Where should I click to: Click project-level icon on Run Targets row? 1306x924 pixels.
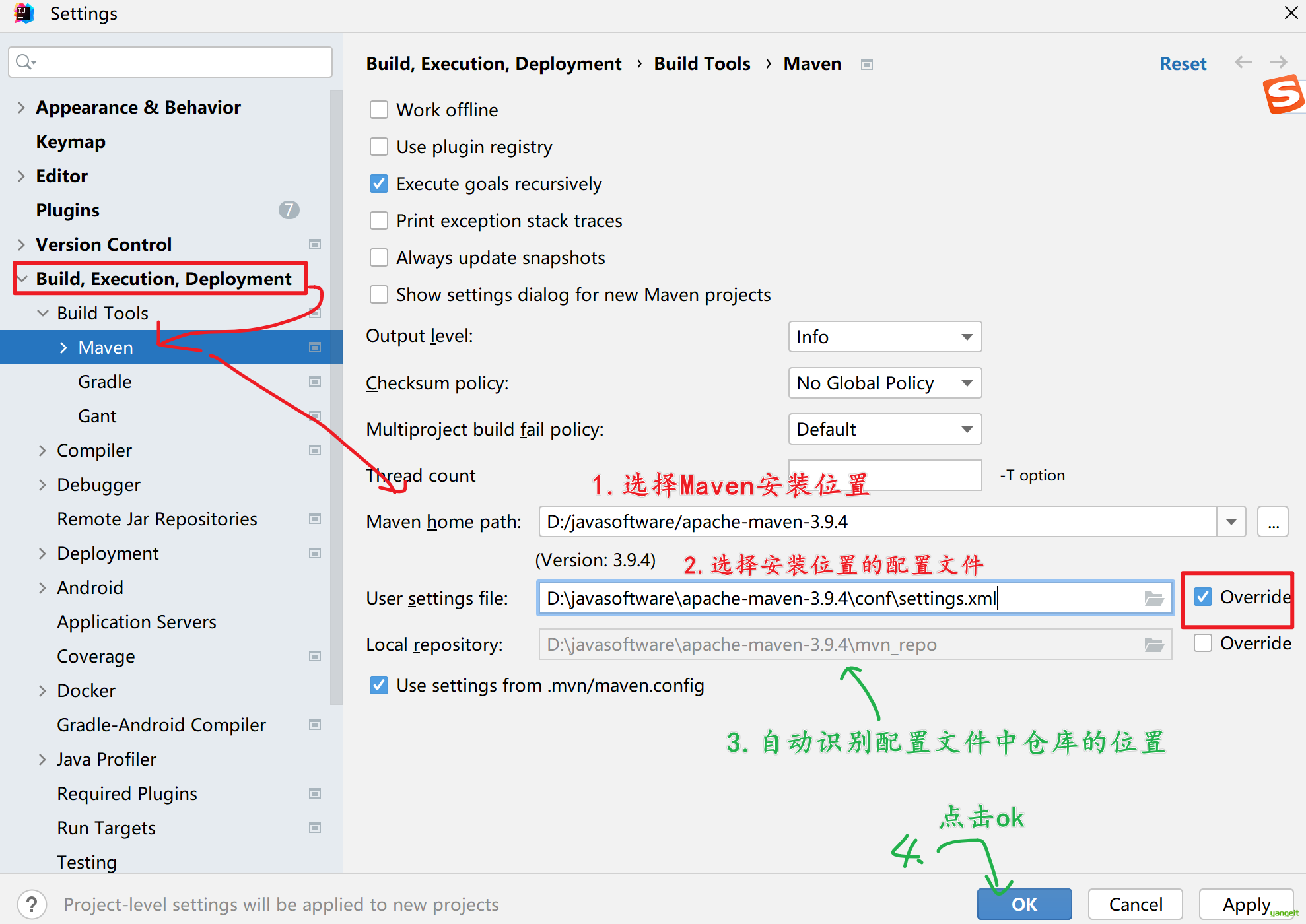coord(315,828)
